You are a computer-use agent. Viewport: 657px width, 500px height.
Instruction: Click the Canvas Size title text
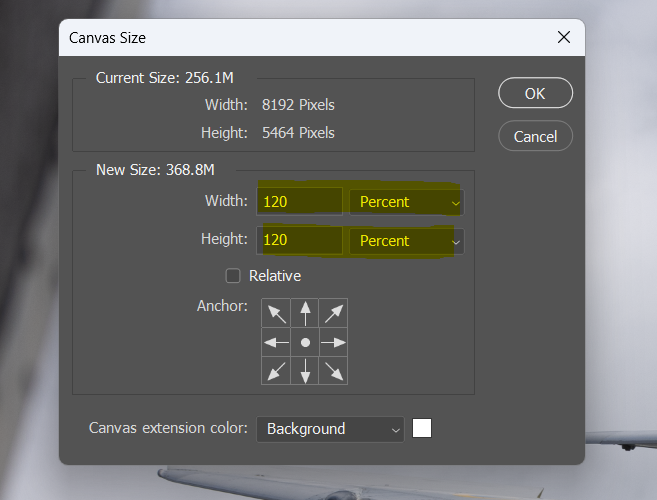click(107, 38)
